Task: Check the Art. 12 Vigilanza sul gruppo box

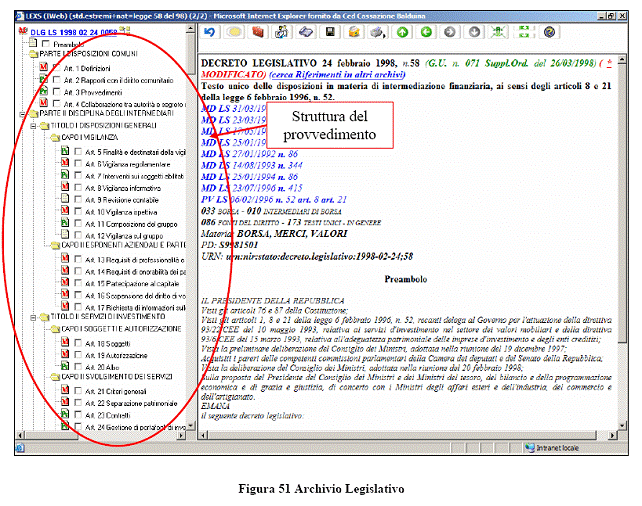Action: coord(78,235)
